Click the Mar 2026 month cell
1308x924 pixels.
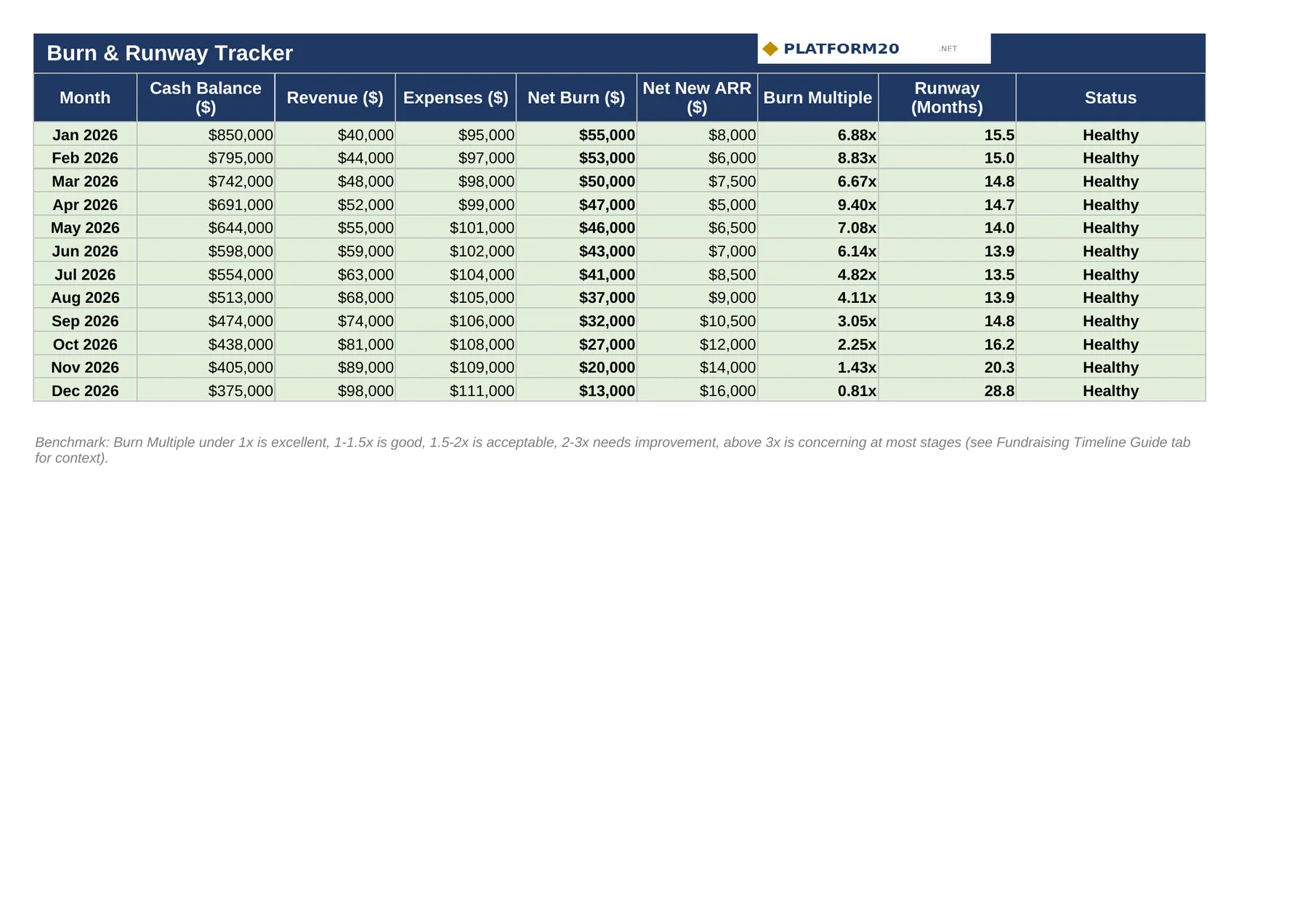(85, 181)
